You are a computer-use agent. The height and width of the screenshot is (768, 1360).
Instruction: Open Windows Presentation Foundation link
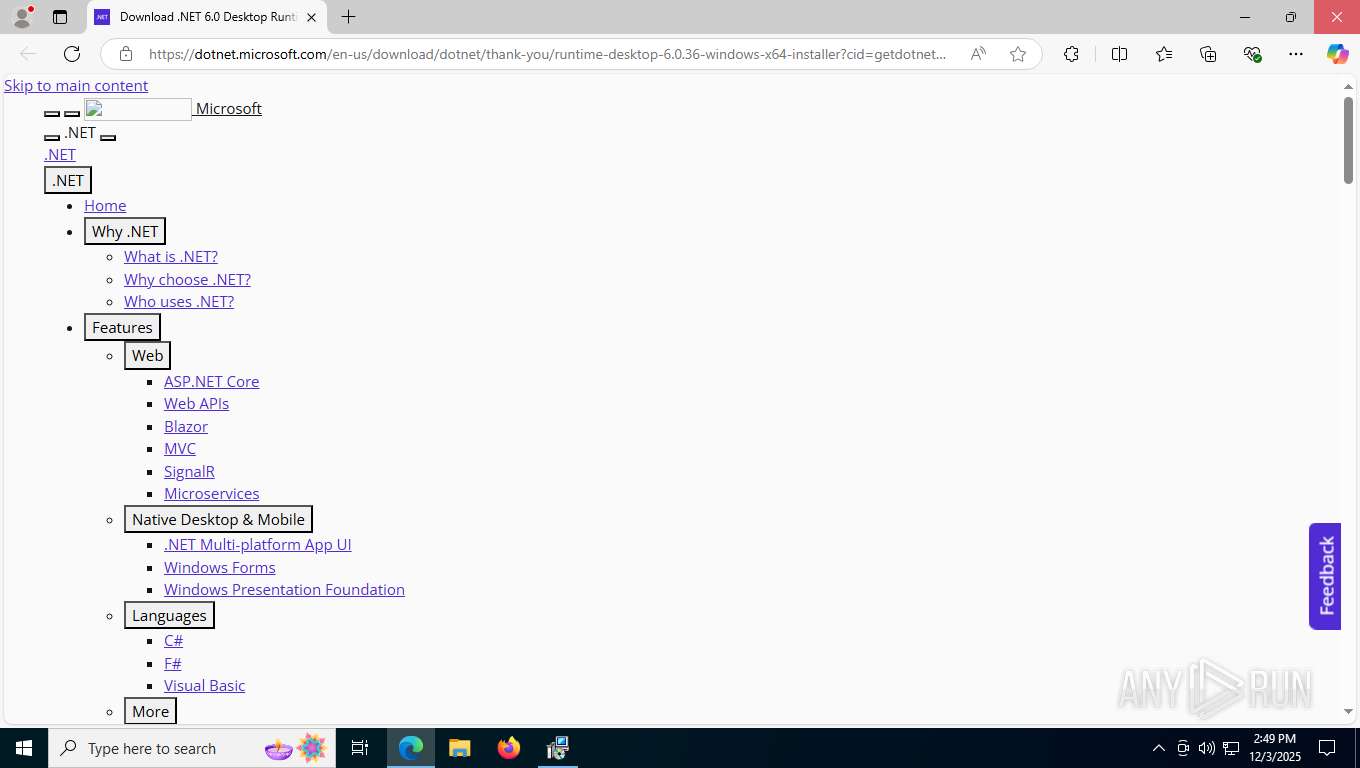click(x=284, y=590)
